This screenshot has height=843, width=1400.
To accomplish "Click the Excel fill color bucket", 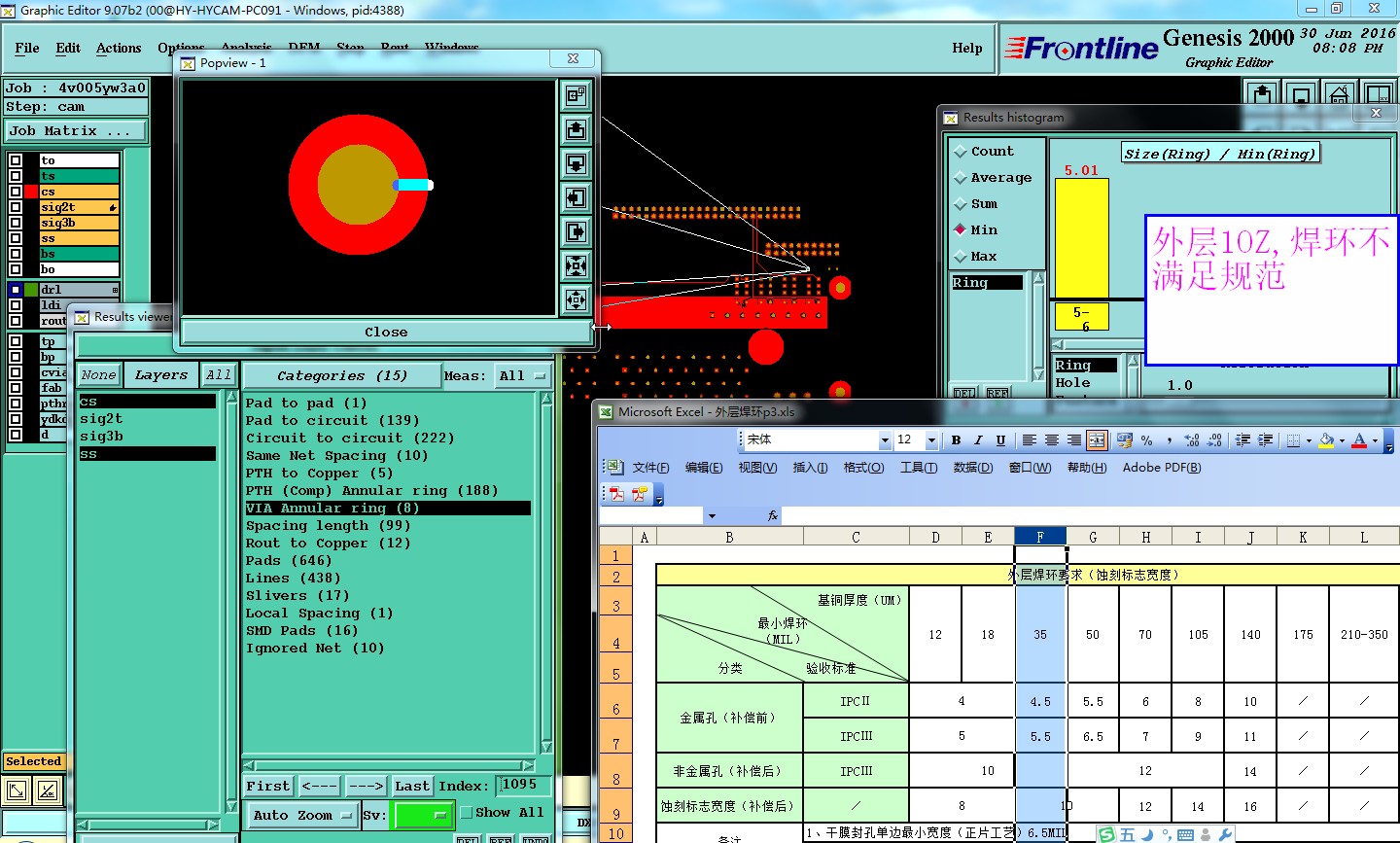I will click(1327, 440).
